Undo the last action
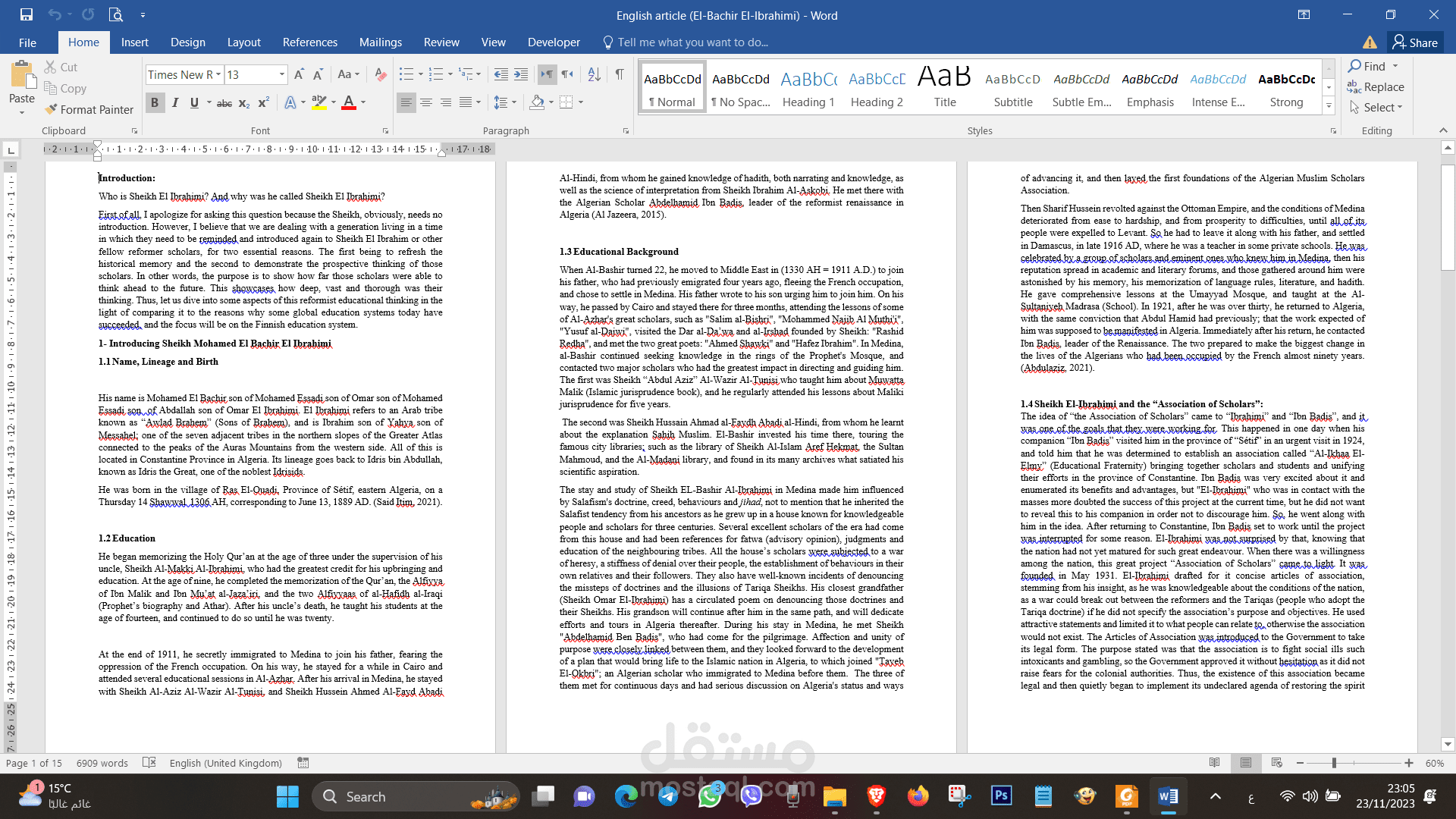1456x819 pixels. (55, 14)
